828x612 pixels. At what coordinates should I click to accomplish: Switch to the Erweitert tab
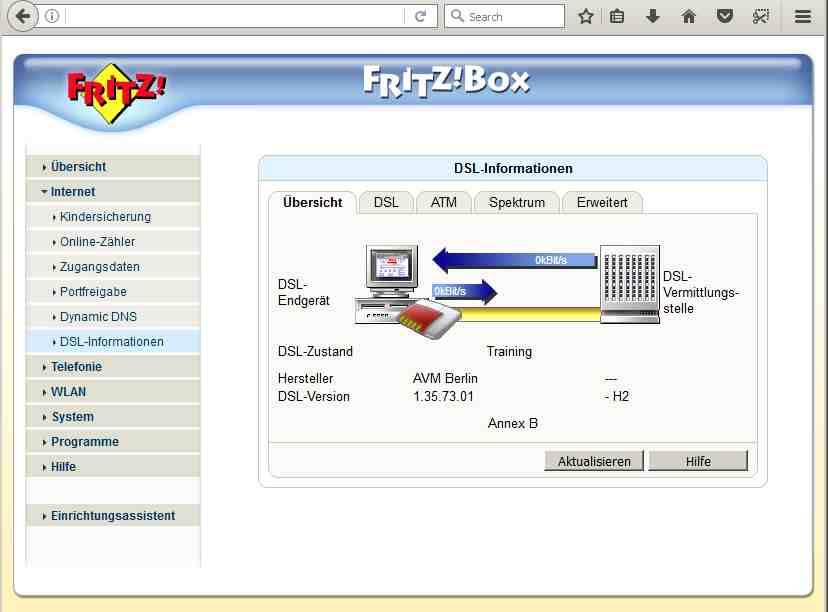click(x=602, y=203)
